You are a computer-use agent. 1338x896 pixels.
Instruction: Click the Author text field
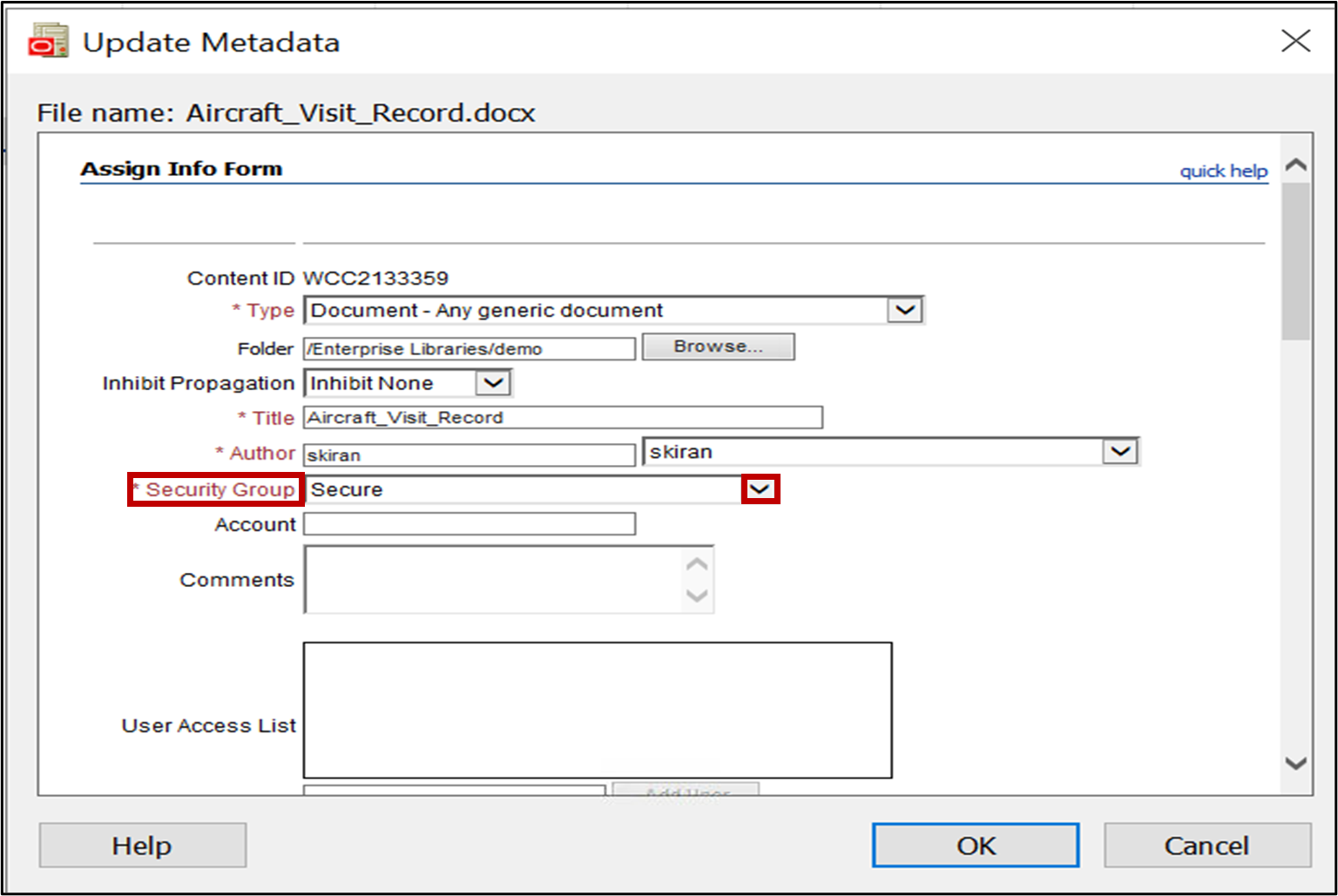(469, 455)
